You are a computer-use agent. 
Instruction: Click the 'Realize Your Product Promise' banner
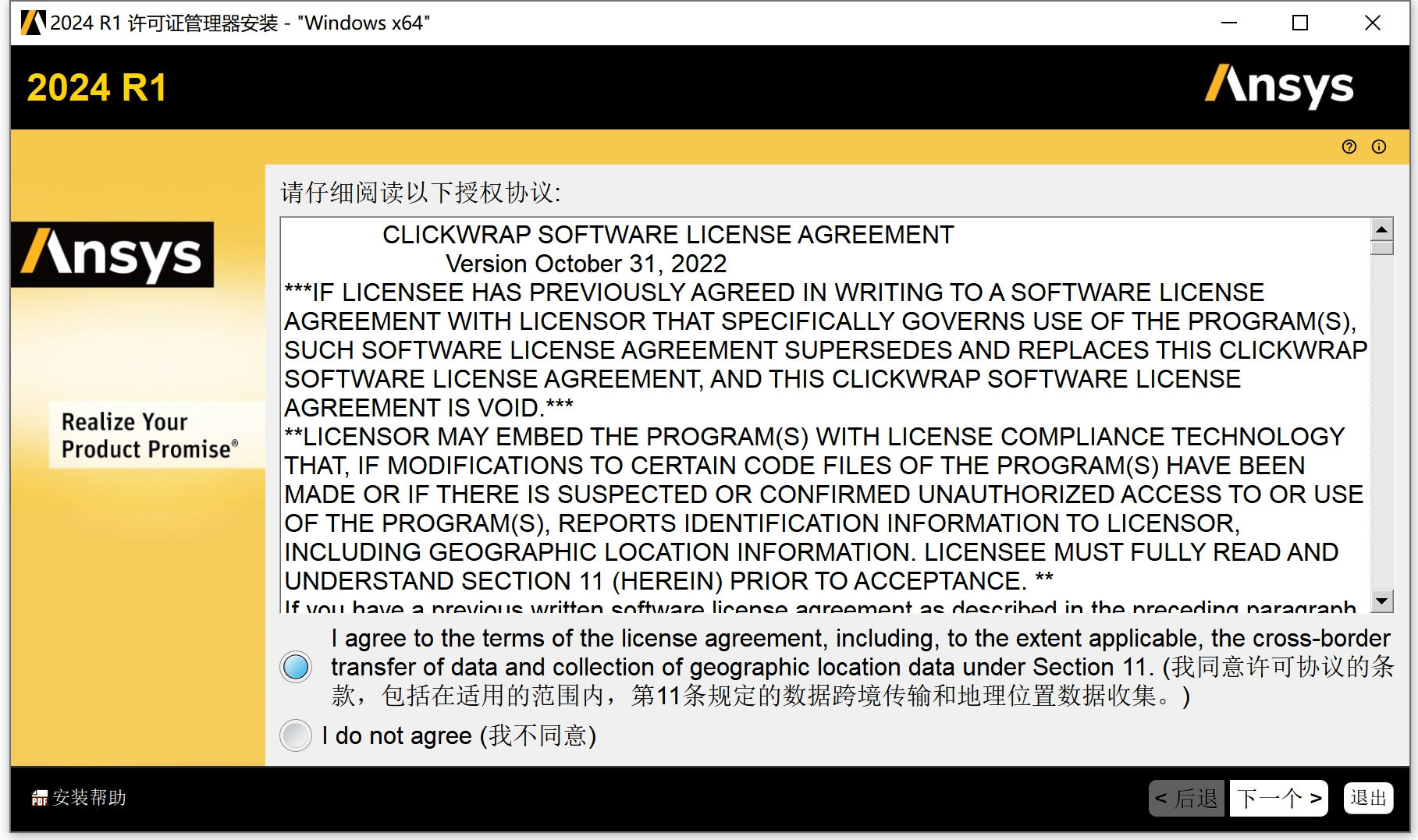pyautogui.click(x=148, y=435)
